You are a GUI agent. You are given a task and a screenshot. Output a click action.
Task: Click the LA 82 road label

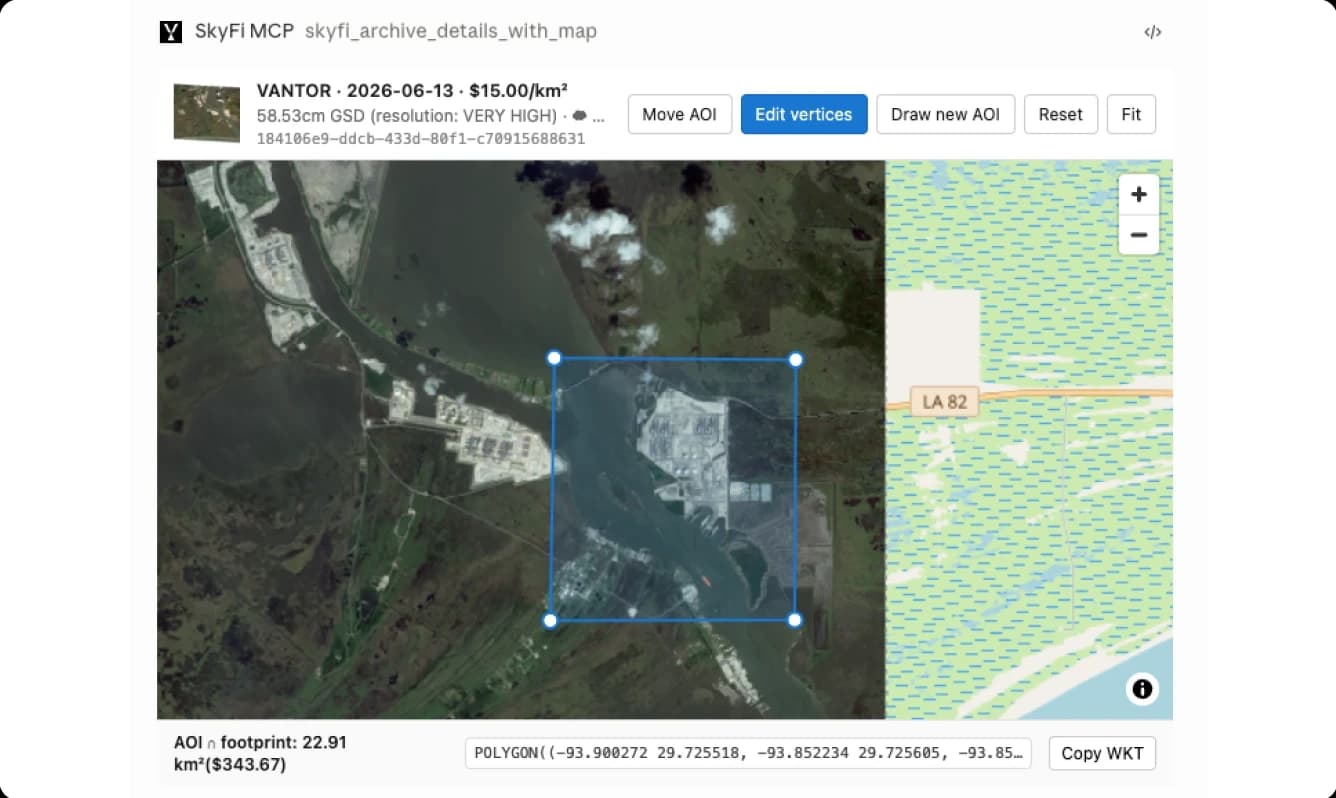click(945, 402)
